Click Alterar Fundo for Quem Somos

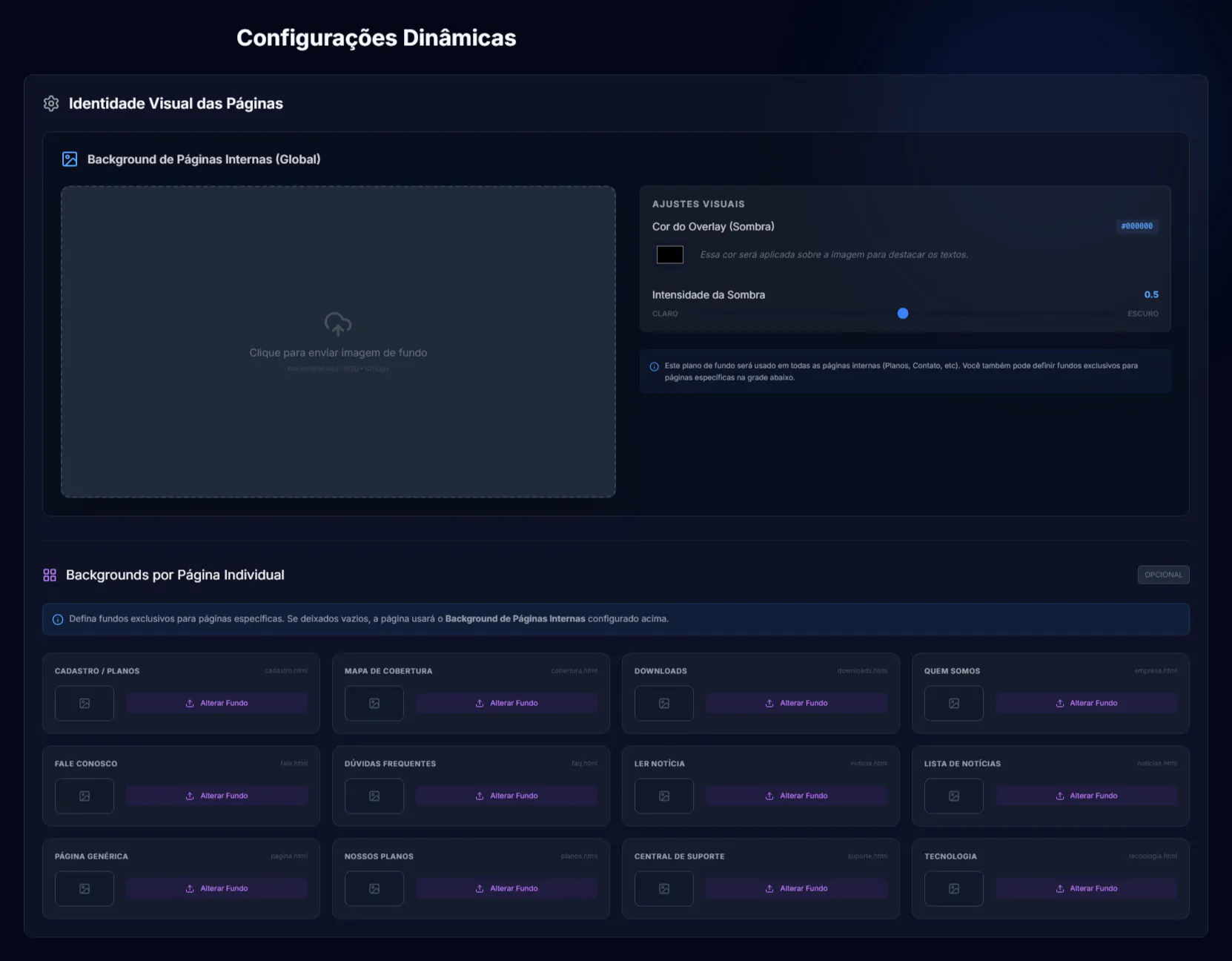tap(1086, 704)
